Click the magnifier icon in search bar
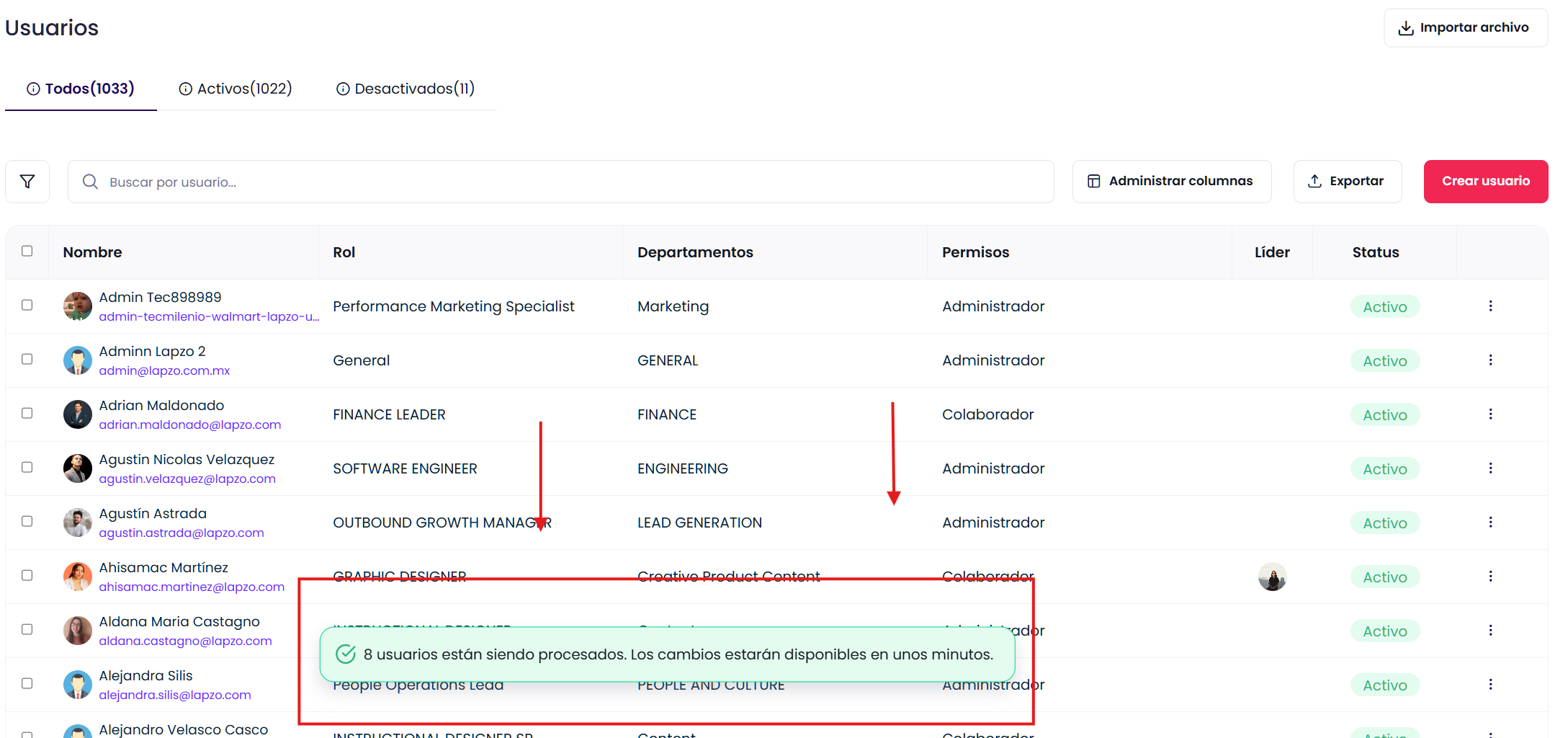This screenshot has height=738, width=1568. (90, 182)
